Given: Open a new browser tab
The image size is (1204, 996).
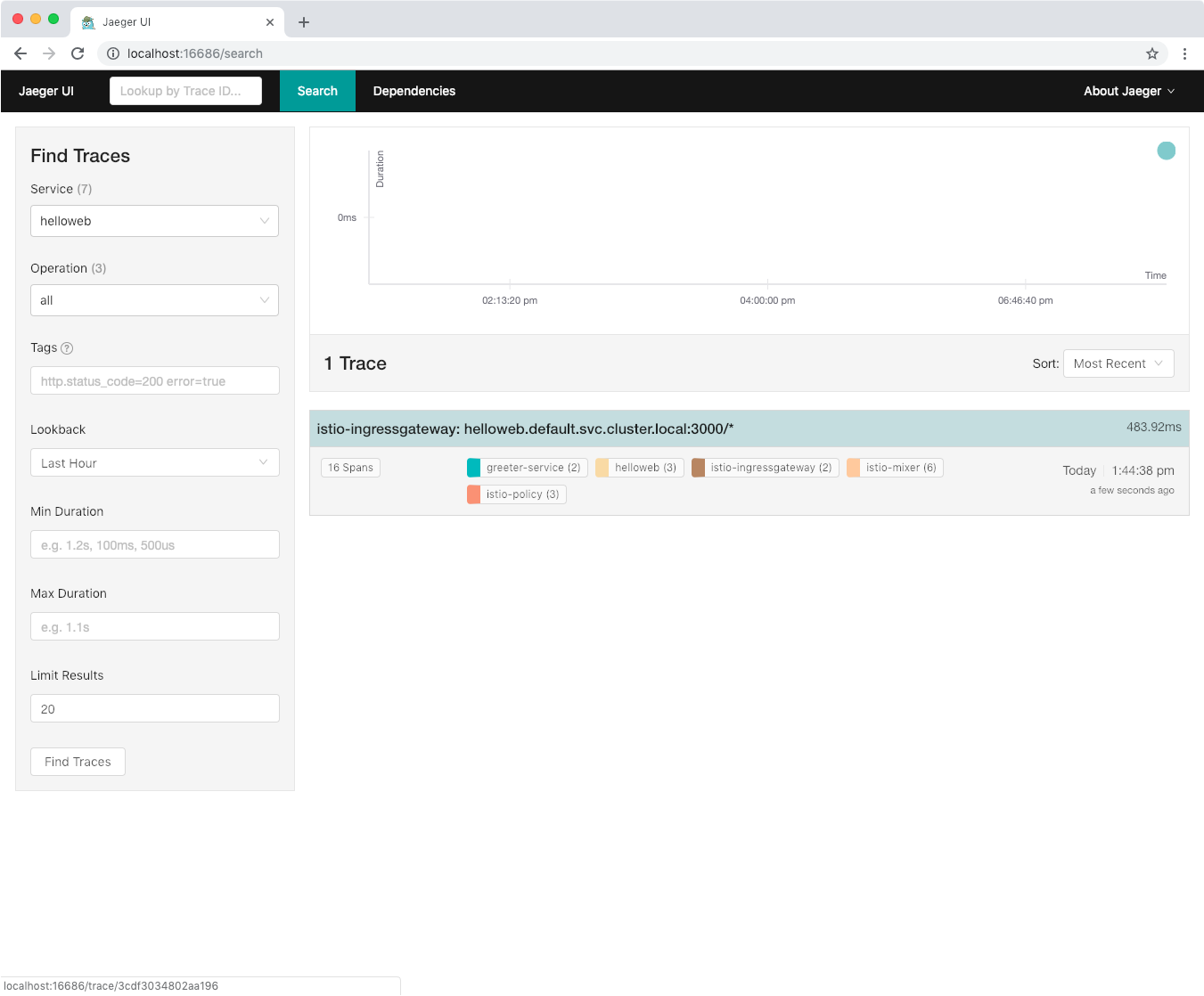Looking at the screenshot, I should (x=304, y=22).
